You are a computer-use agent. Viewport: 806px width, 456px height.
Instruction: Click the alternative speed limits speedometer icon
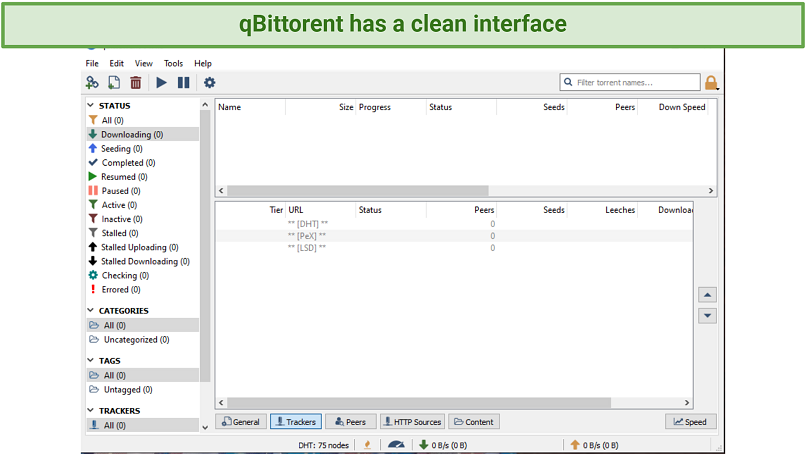click(x=396, y=445)
